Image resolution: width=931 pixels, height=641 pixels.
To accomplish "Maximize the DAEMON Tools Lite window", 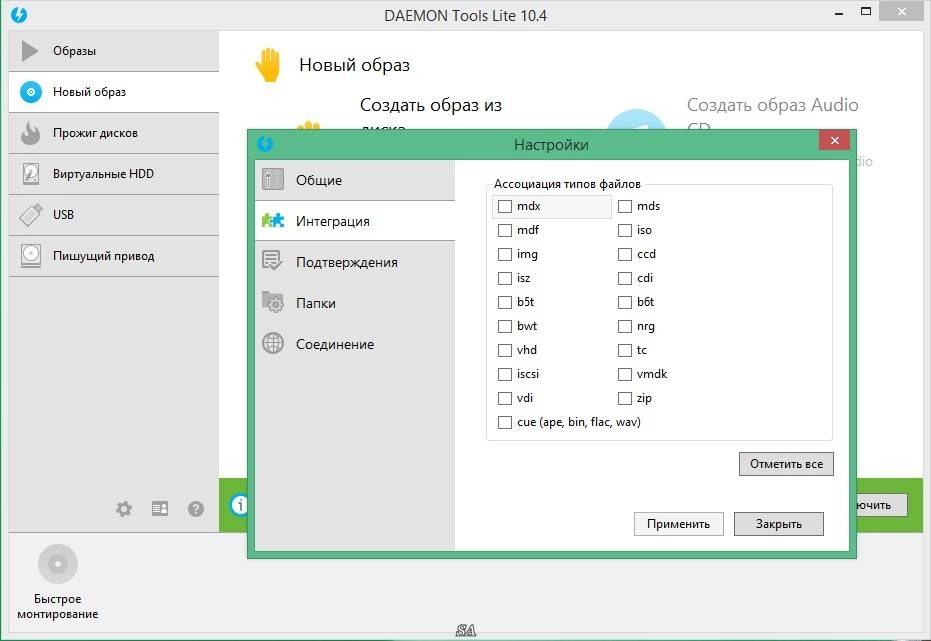I will pyautogui.click(x=866, y=11).
